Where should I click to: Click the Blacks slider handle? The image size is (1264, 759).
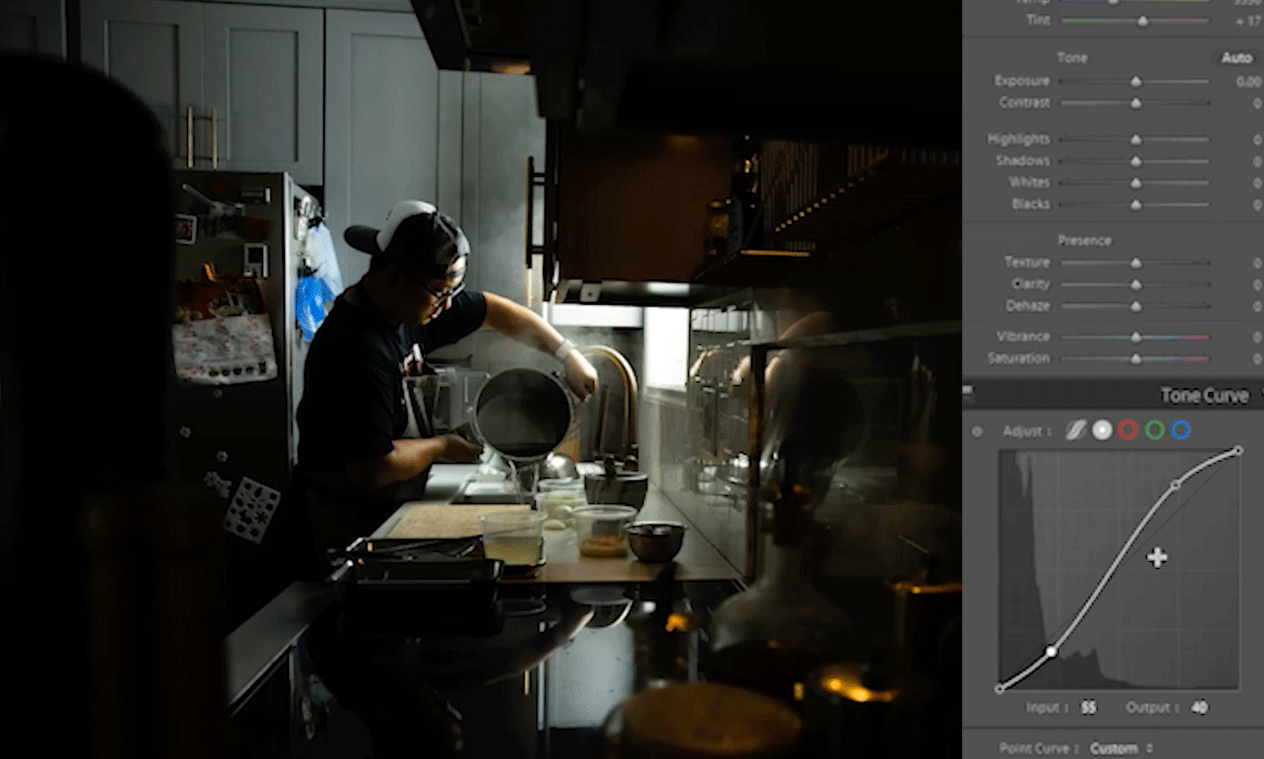[x=1136, y=205]
